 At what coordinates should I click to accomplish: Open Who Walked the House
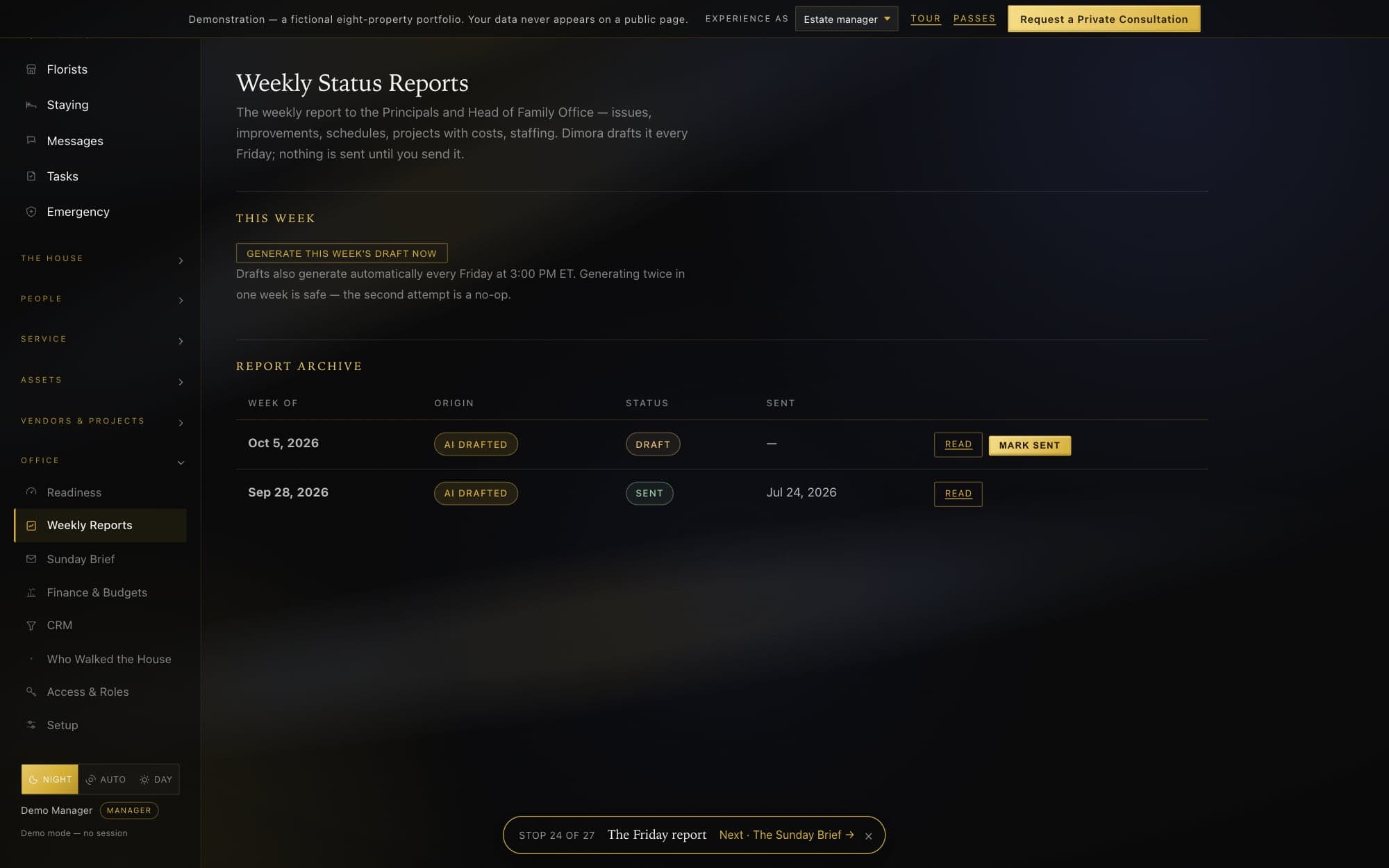tap(101, 659)
